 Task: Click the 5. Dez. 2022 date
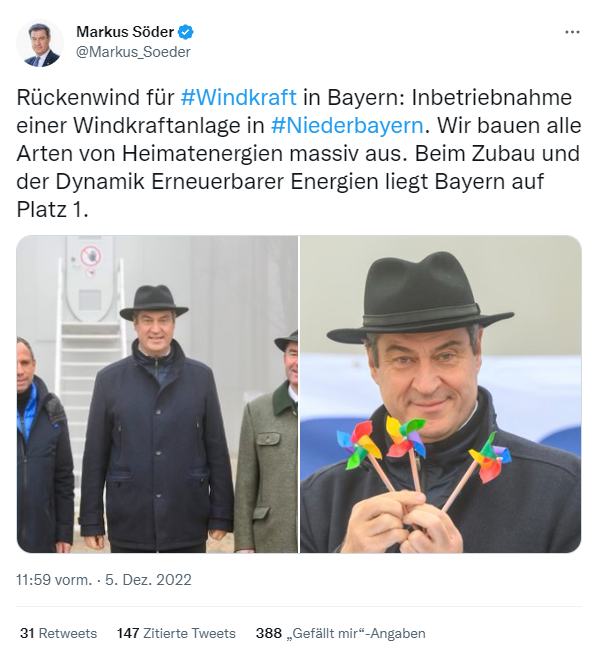click(x=148, y=580)
